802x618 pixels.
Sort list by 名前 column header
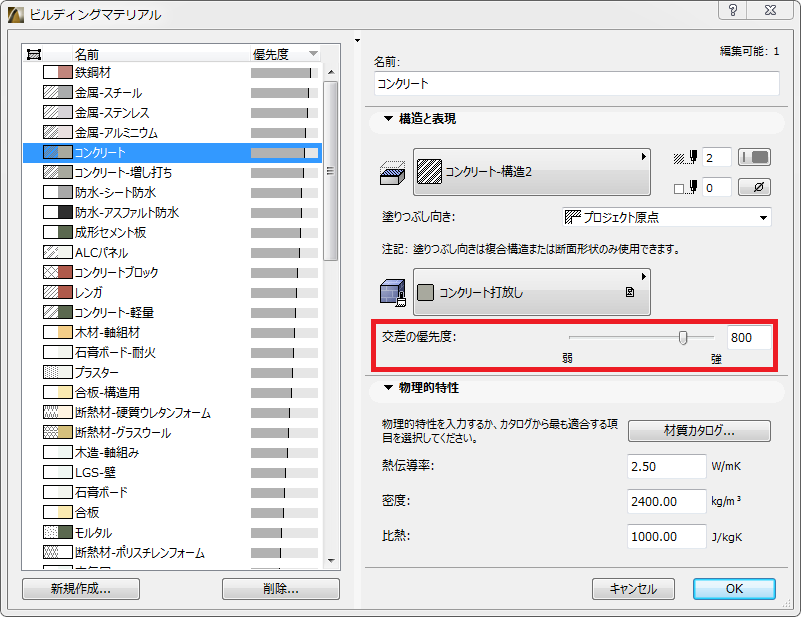click(161, 54)
